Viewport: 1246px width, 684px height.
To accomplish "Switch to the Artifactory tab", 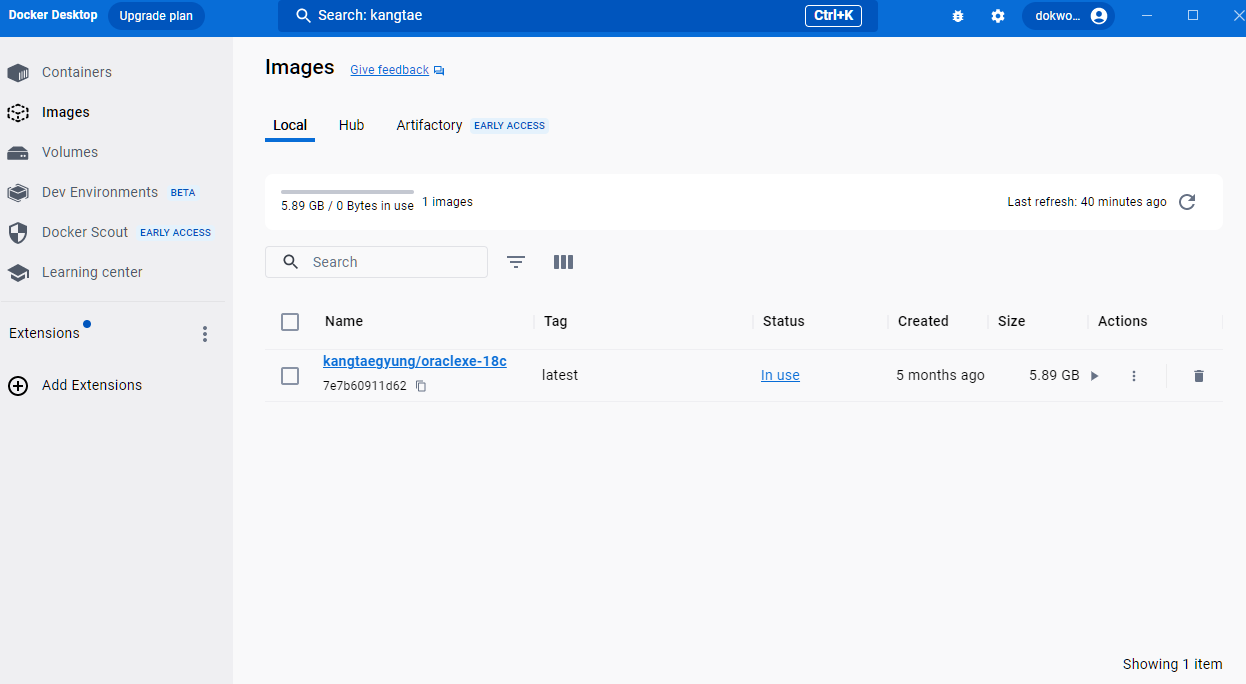I will point(429,125).
